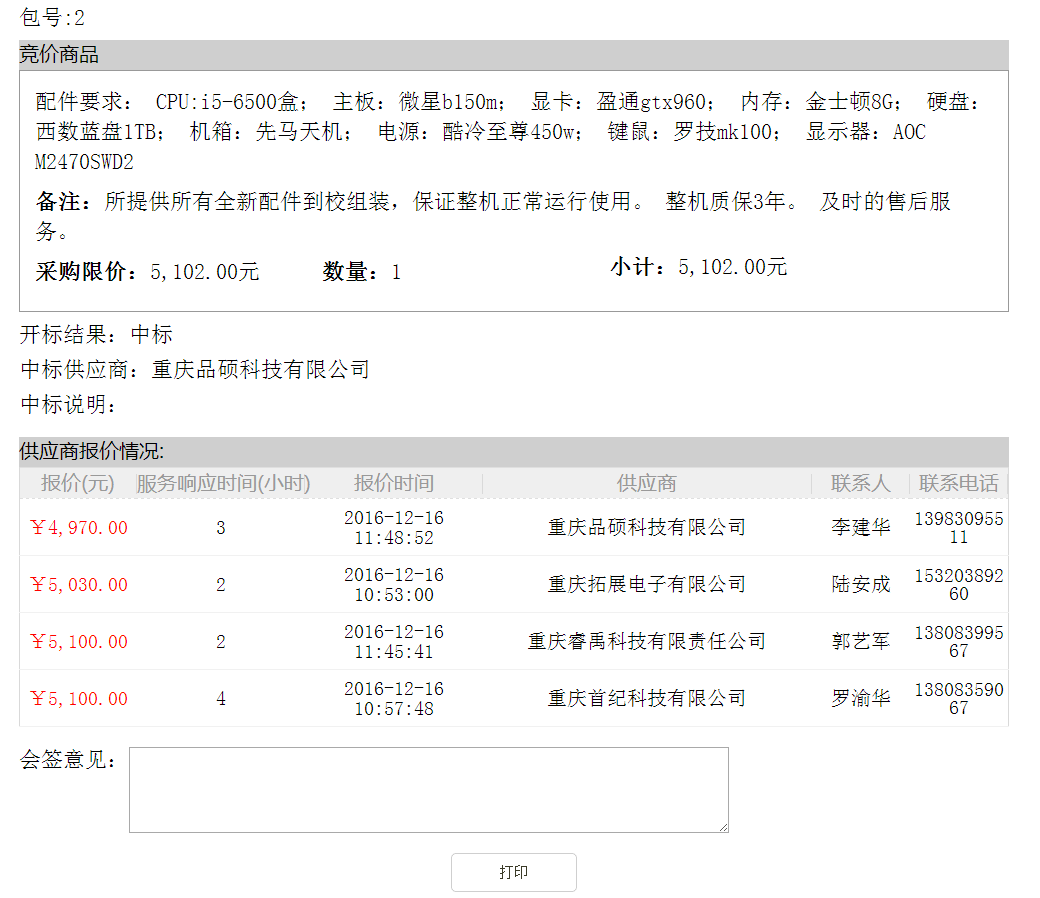The image size is (1040, 898).
Task: Click quote time 2016-12-16 10:57:48
Action: pyautogui.click(x=394, y=698)
